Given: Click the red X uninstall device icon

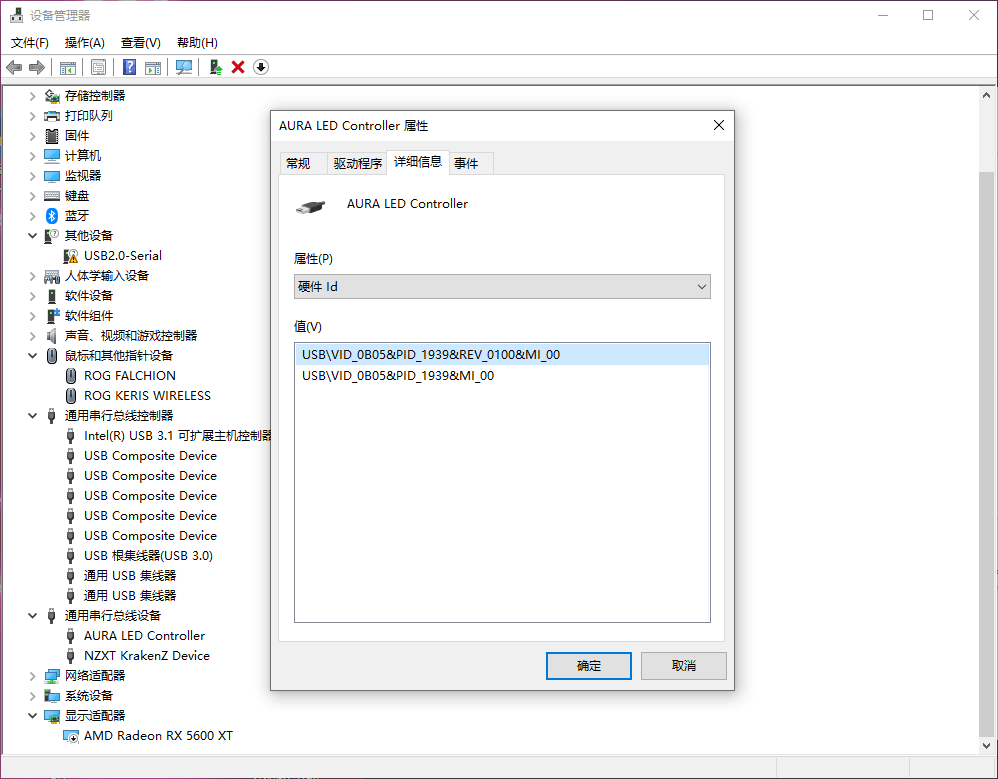Looking at the screenshot, I should pos(238,67).
